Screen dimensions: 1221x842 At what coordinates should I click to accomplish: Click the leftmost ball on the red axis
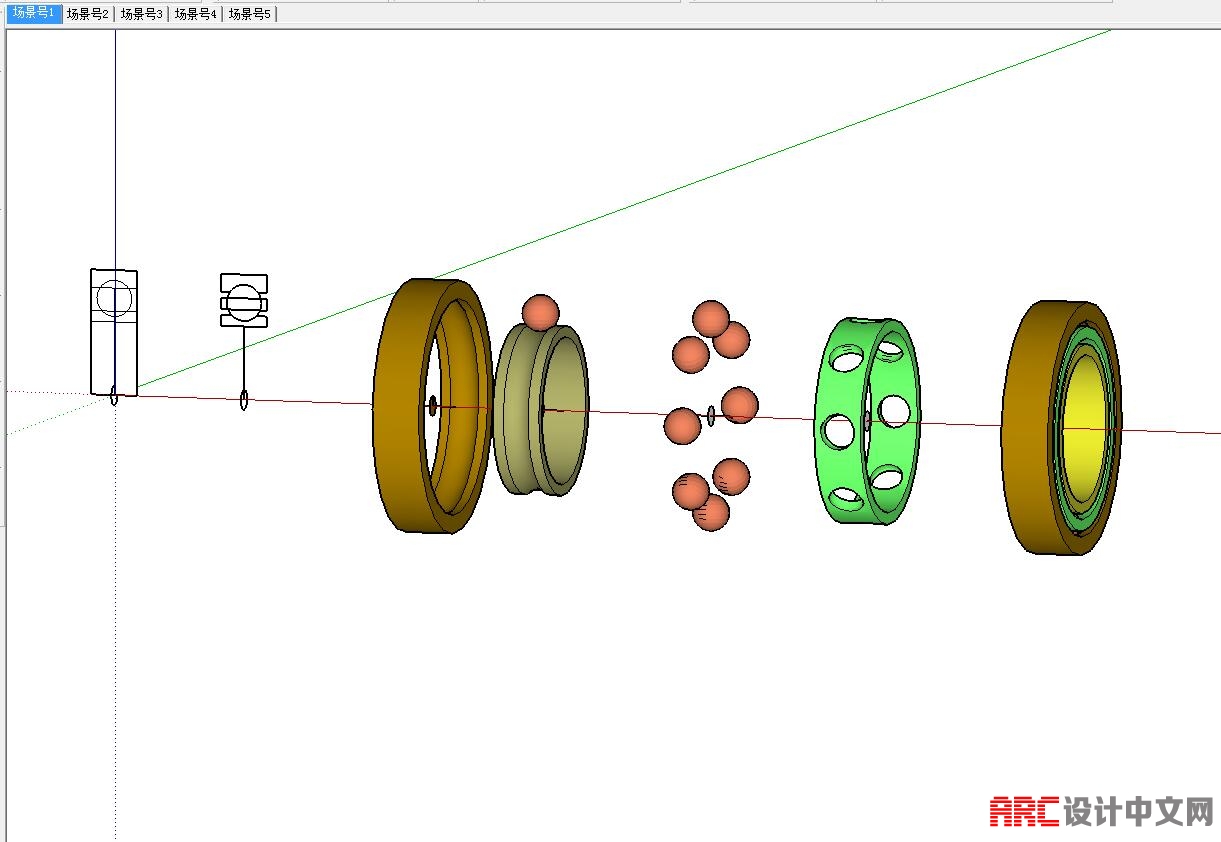pyautogui.click(x=682, y=426)
